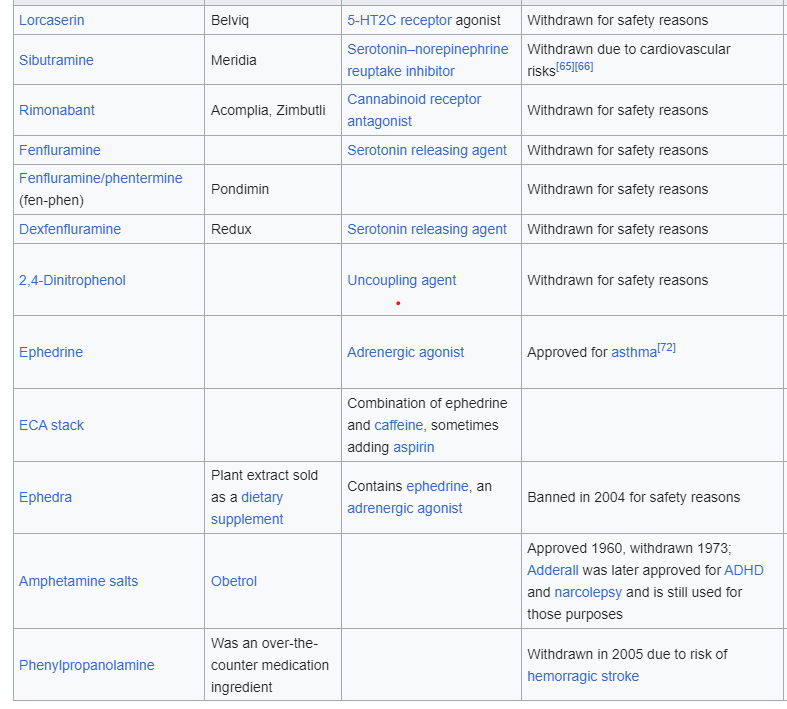Screen dimensions: 787x709
Task: Open citation reference 66
Action: pos(584,66)
